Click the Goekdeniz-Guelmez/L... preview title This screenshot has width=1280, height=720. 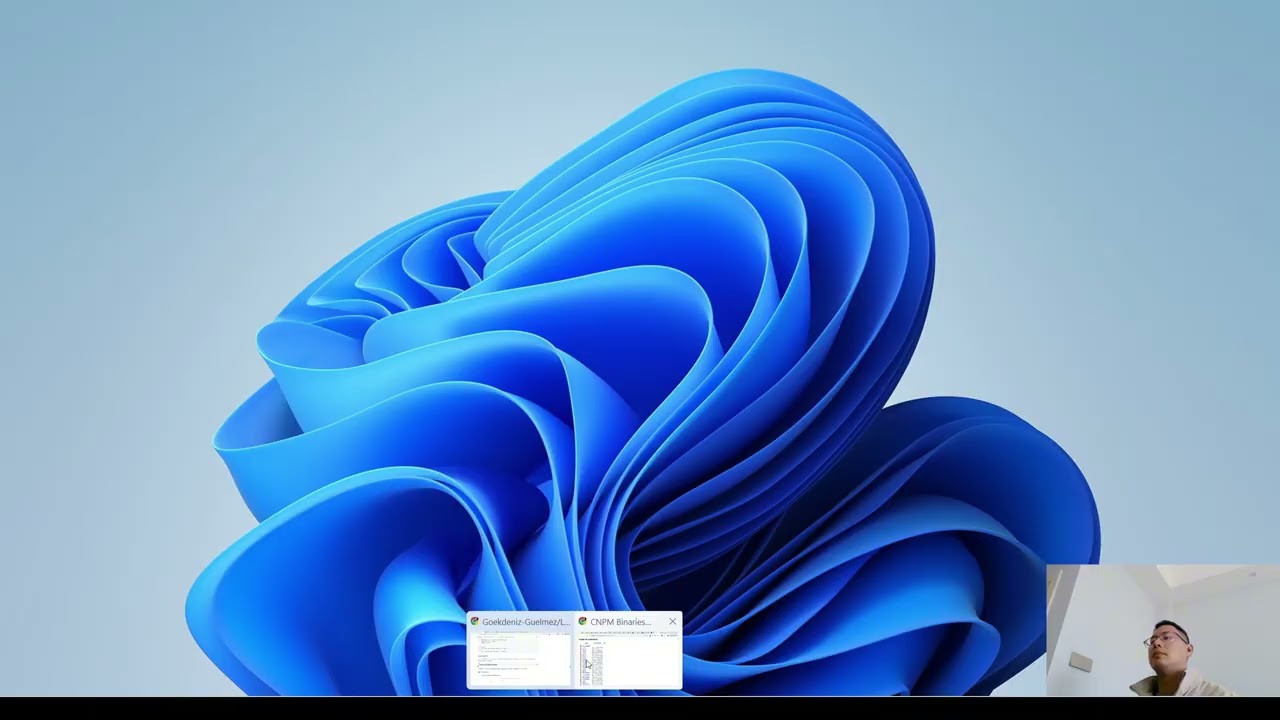526,622
